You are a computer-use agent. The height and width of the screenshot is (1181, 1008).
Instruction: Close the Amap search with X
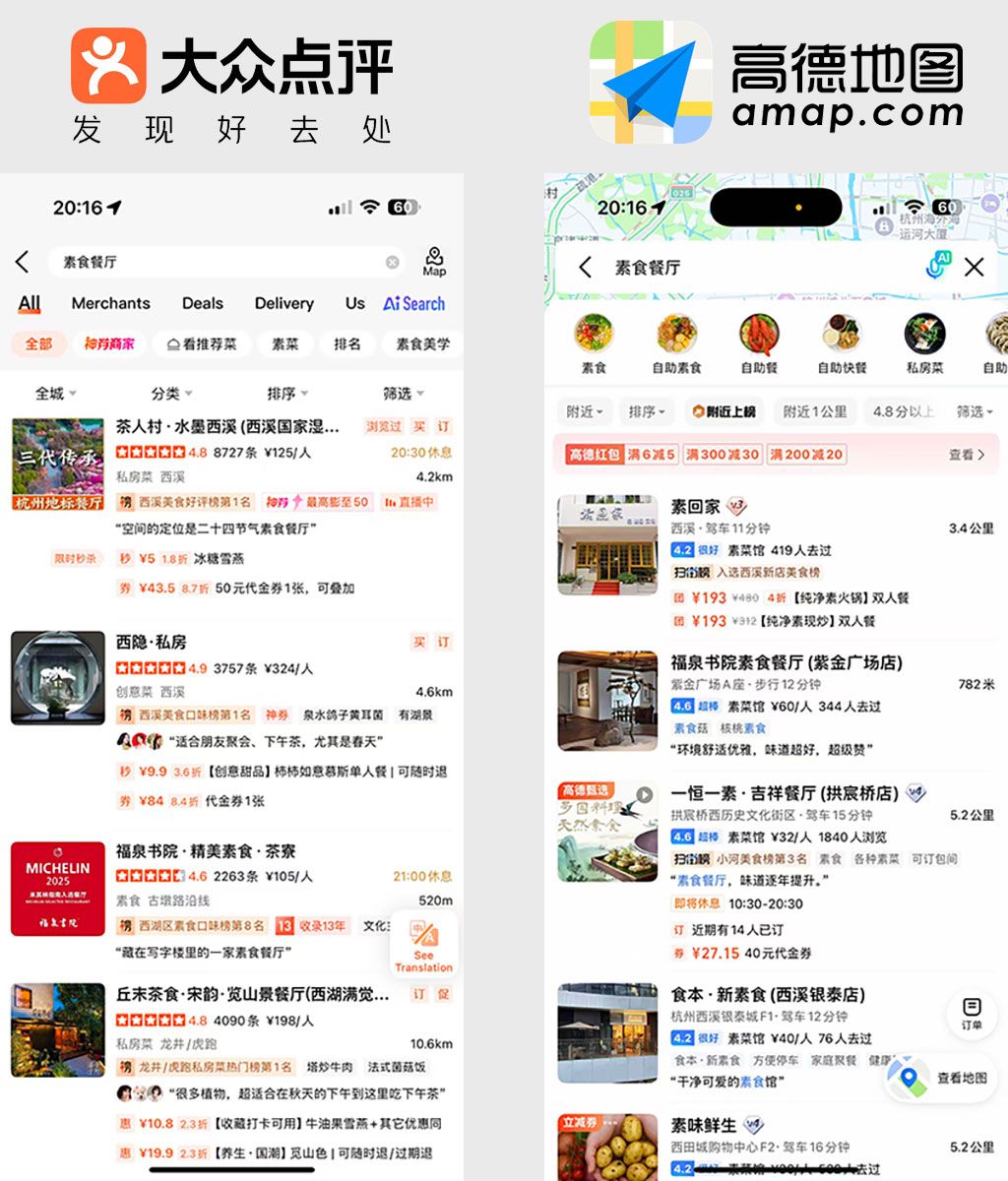click(x=975, y=267)
